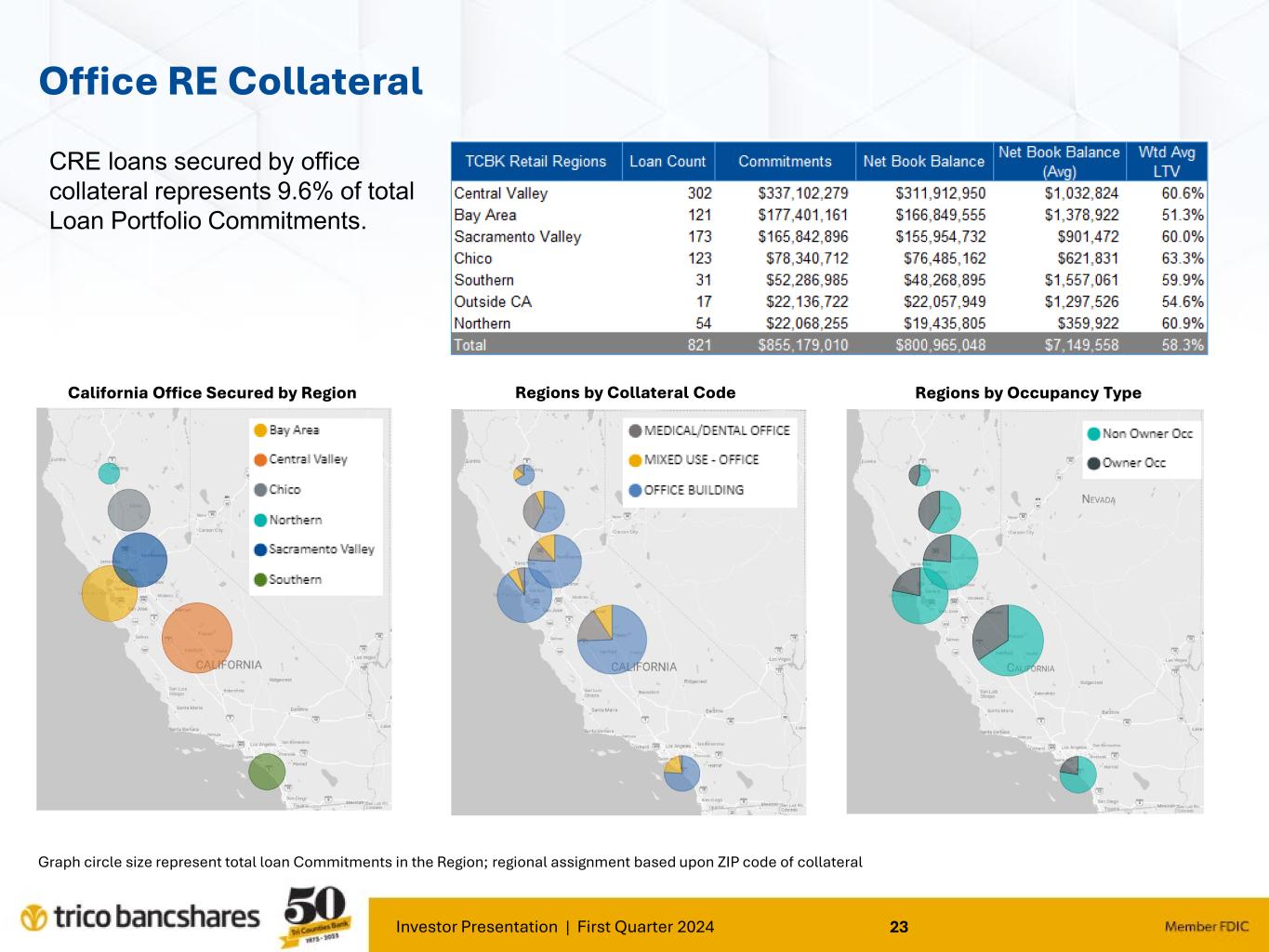
Task: Click the Loan Count column header
Action: pos(668,161)
